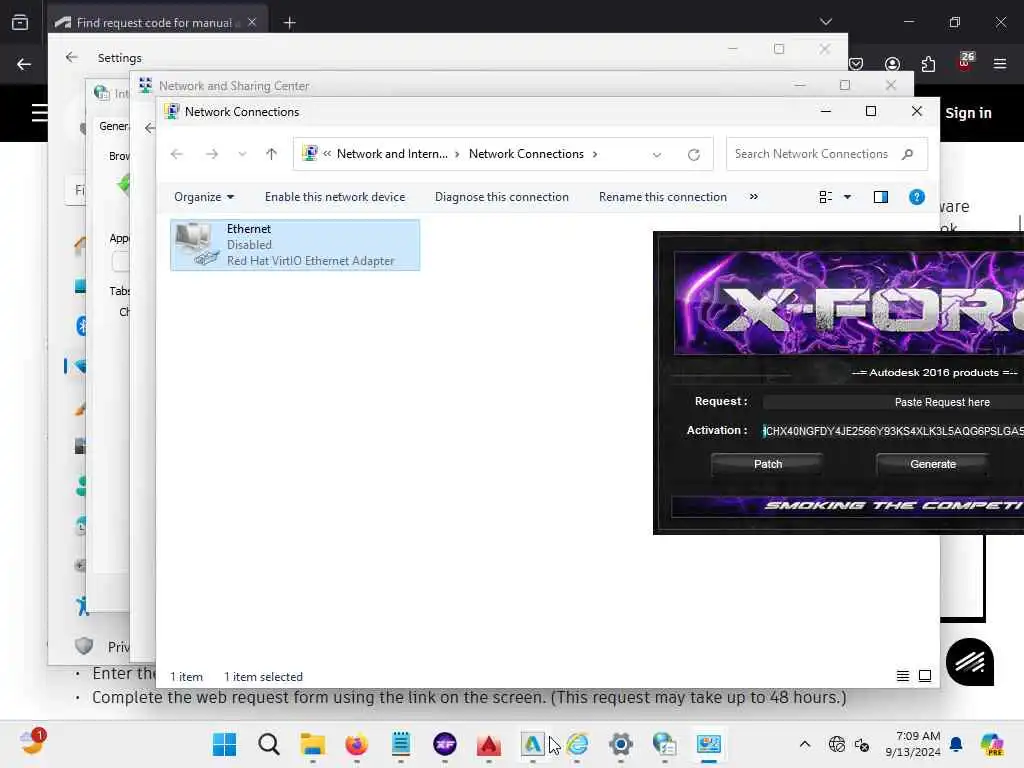
Task: Open Firefox from the taskbar
Action: pos(357,744)
